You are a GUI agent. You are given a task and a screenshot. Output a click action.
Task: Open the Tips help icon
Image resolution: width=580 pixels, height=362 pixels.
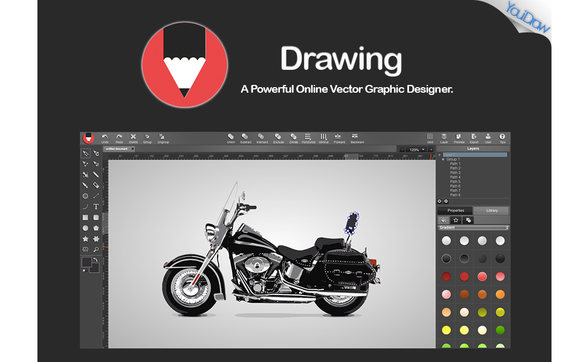[x=502, y=137]
